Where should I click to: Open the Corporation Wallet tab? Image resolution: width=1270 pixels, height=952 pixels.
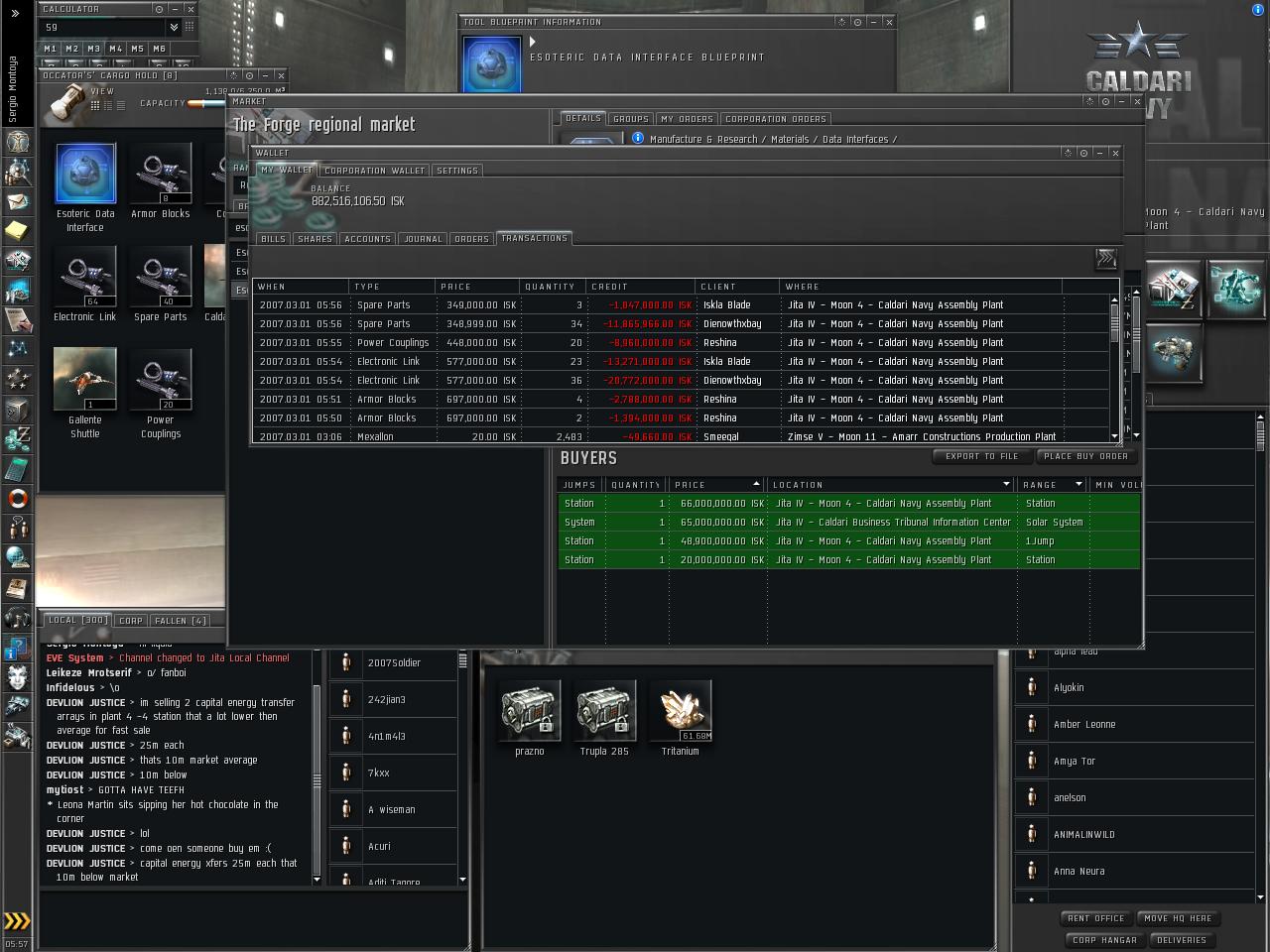coord(374,171)
